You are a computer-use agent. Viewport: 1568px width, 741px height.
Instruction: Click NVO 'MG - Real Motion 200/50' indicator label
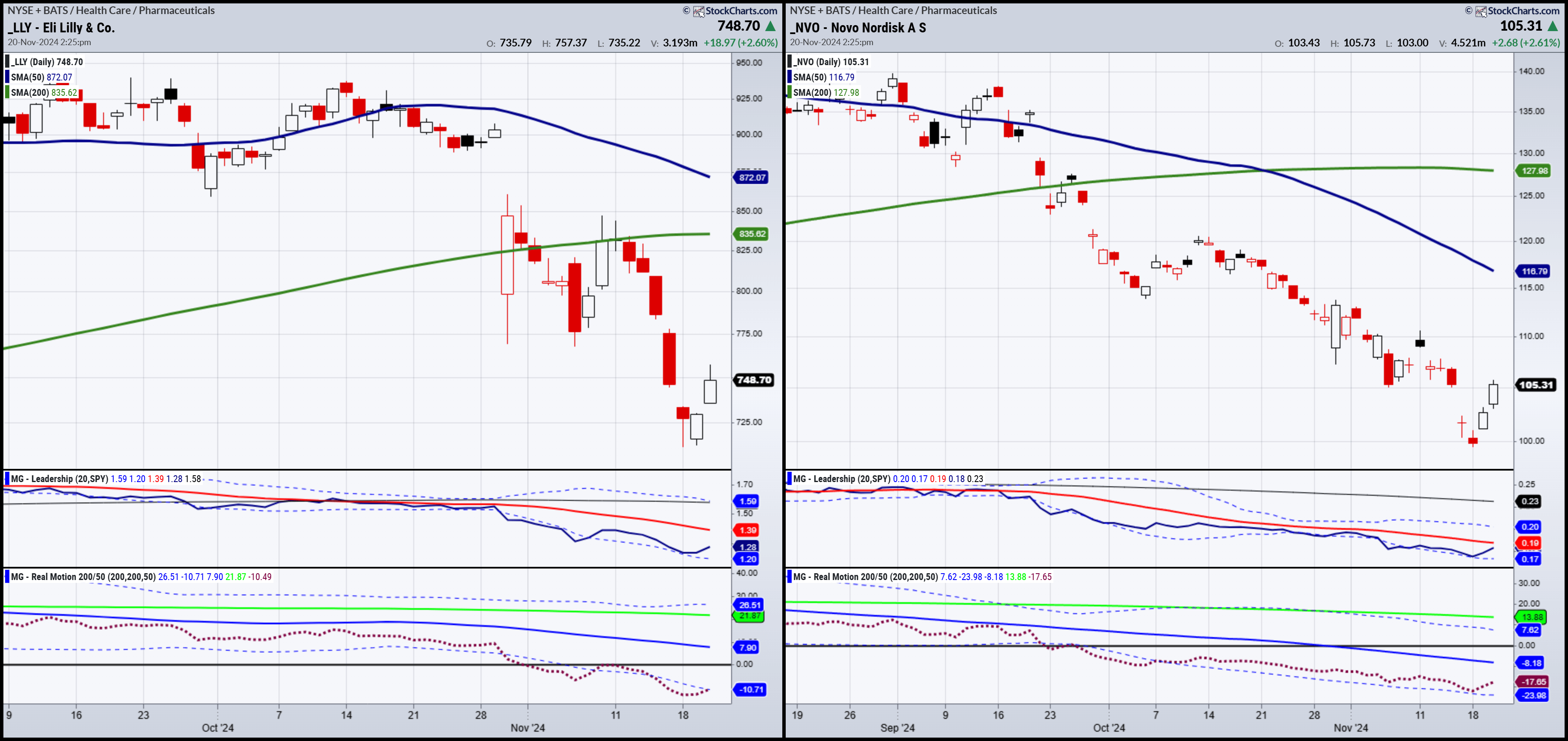(865, 577)
